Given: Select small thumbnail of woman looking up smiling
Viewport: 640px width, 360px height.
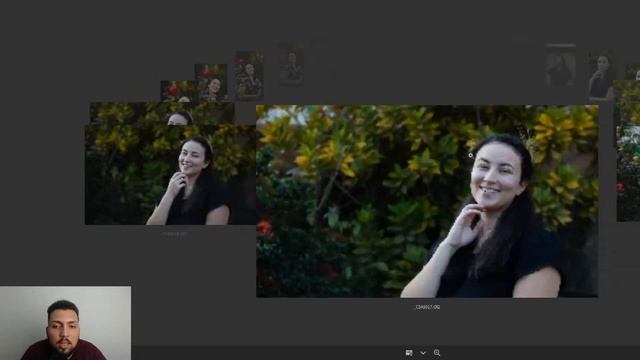Looking at the screenshot, I should [211, 82].
